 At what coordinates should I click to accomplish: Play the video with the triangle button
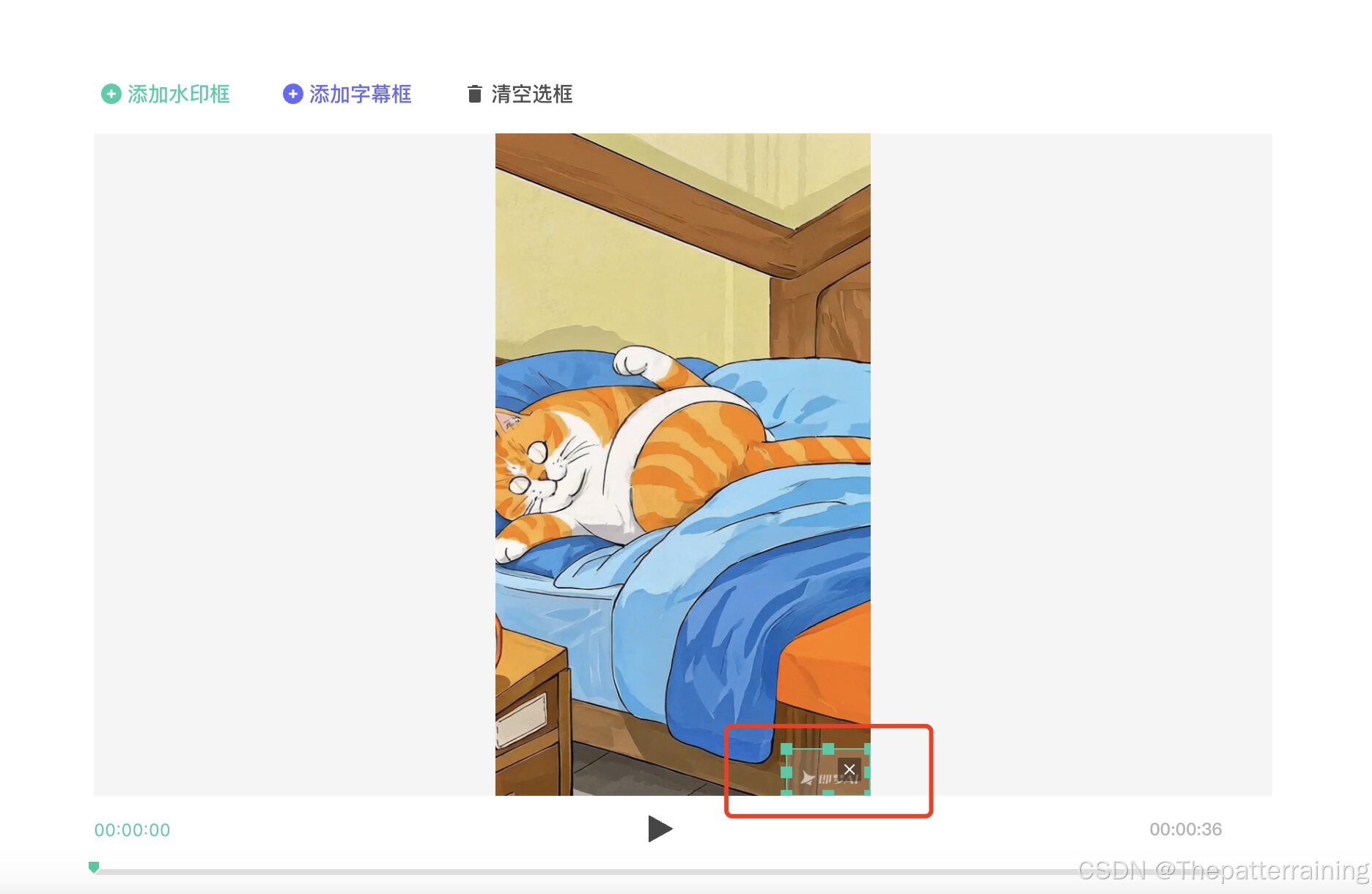tap(660, 829)
